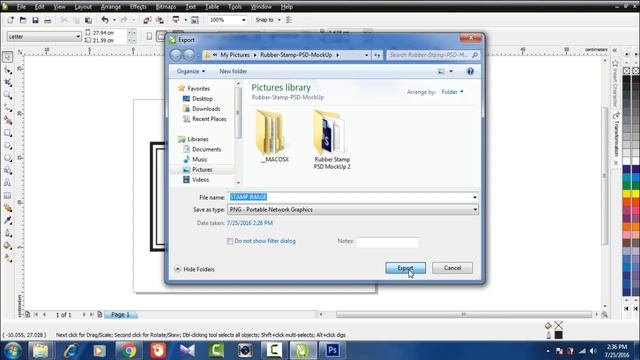The width and height of the screenshot is (640, 360).
Task: Click the no-color X swatch atop palette
Action: 627,71
